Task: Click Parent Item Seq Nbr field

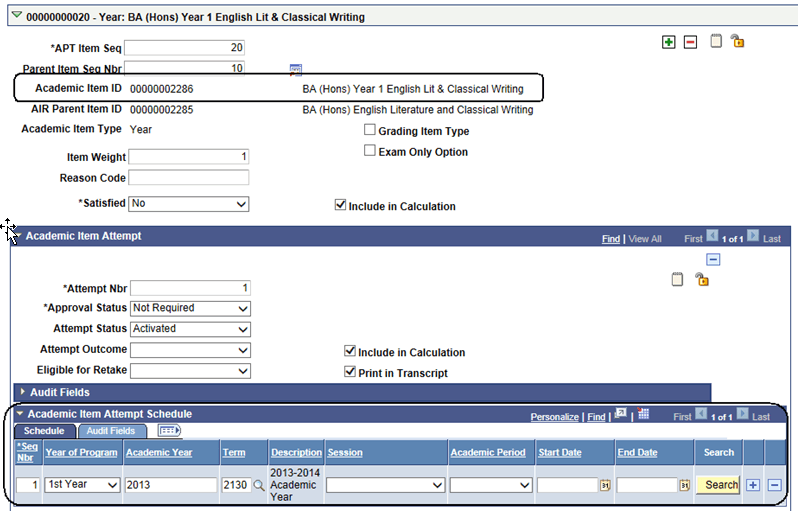Action: [184, 68]
